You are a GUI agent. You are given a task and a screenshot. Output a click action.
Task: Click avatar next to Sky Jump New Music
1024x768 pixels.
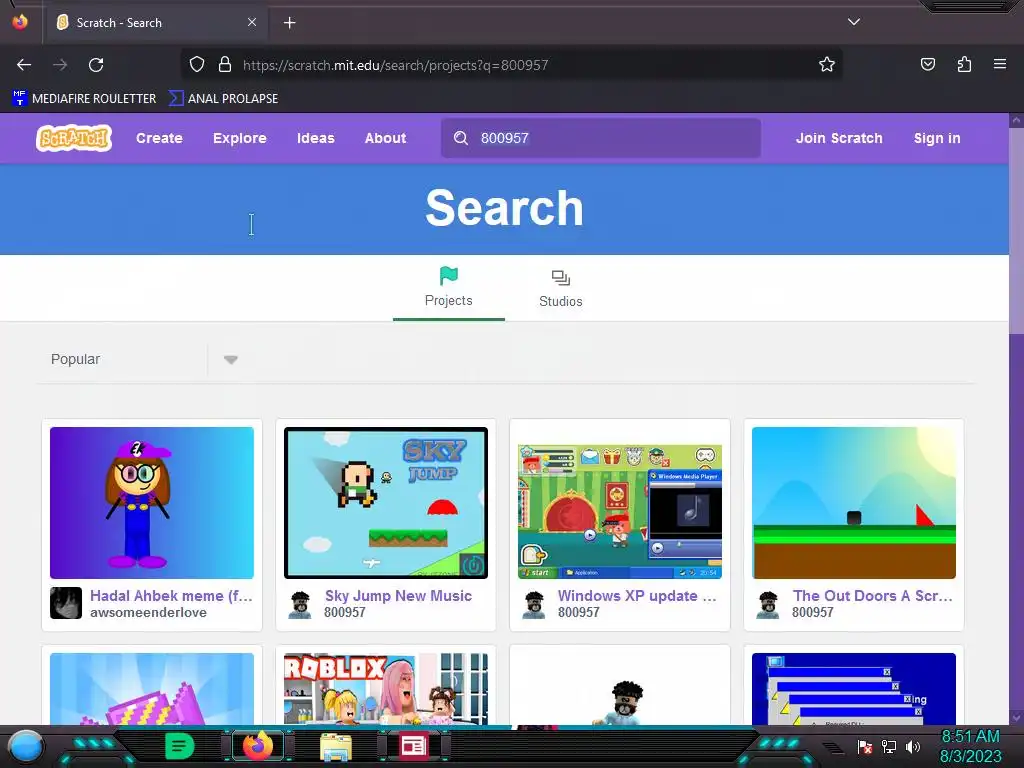pos(300,604)
